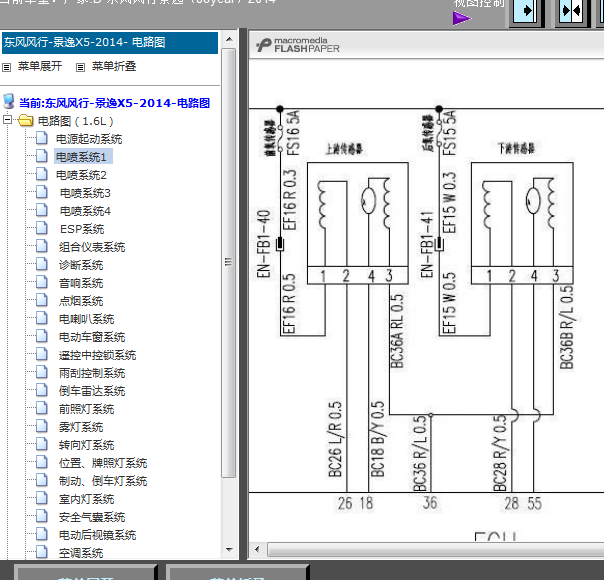604x580 pixels.
Task: Click the purple play arrow icon
Action: pyautogui.click(x=461, y=18)
